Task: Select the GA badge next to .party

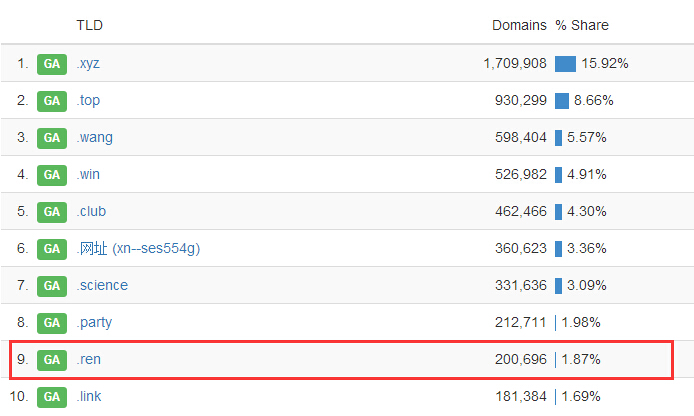Action: point(52,323)
